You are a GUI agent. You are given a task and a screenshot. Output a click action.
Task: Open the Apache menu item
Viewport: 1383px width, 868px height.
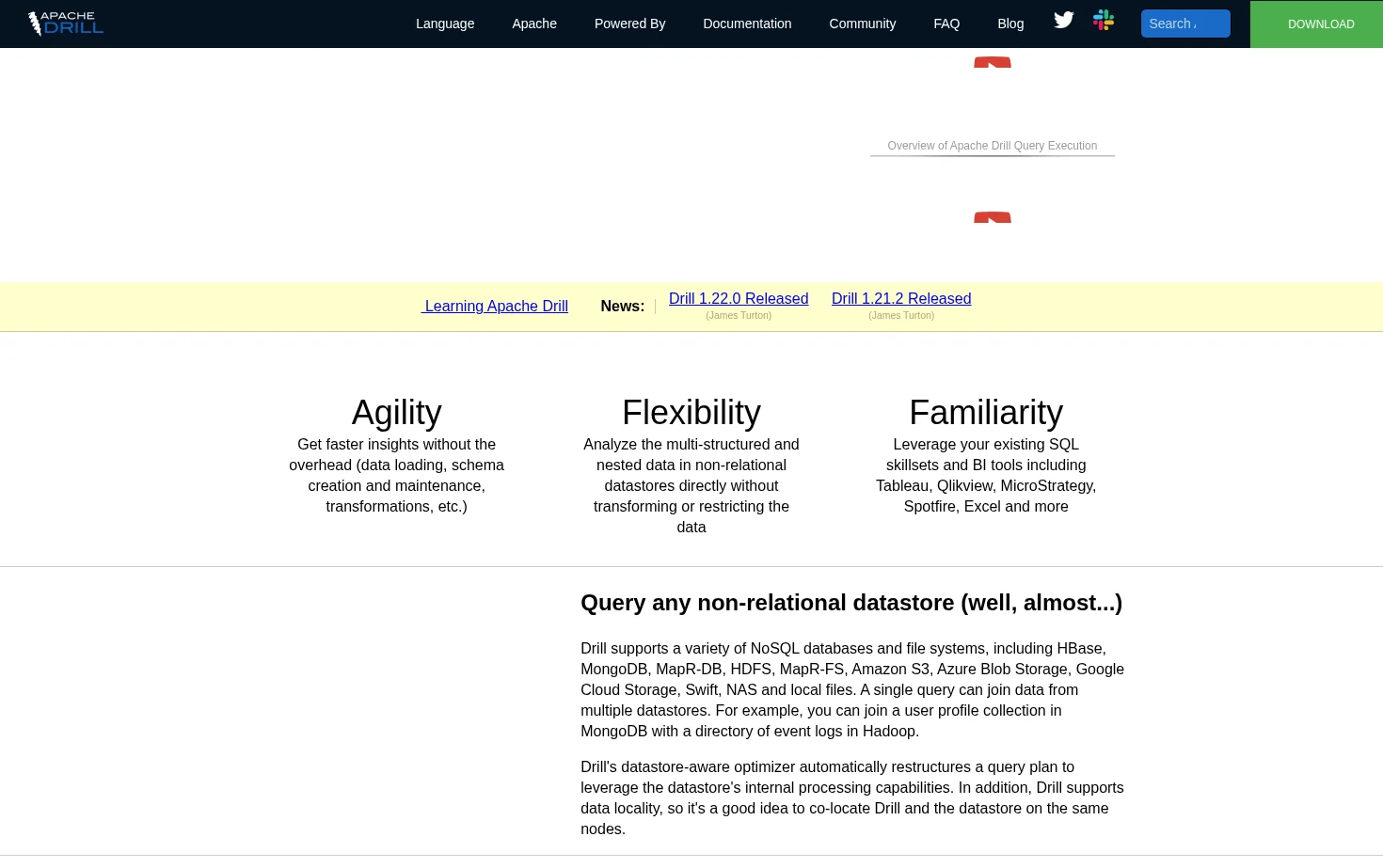point(534,24)
